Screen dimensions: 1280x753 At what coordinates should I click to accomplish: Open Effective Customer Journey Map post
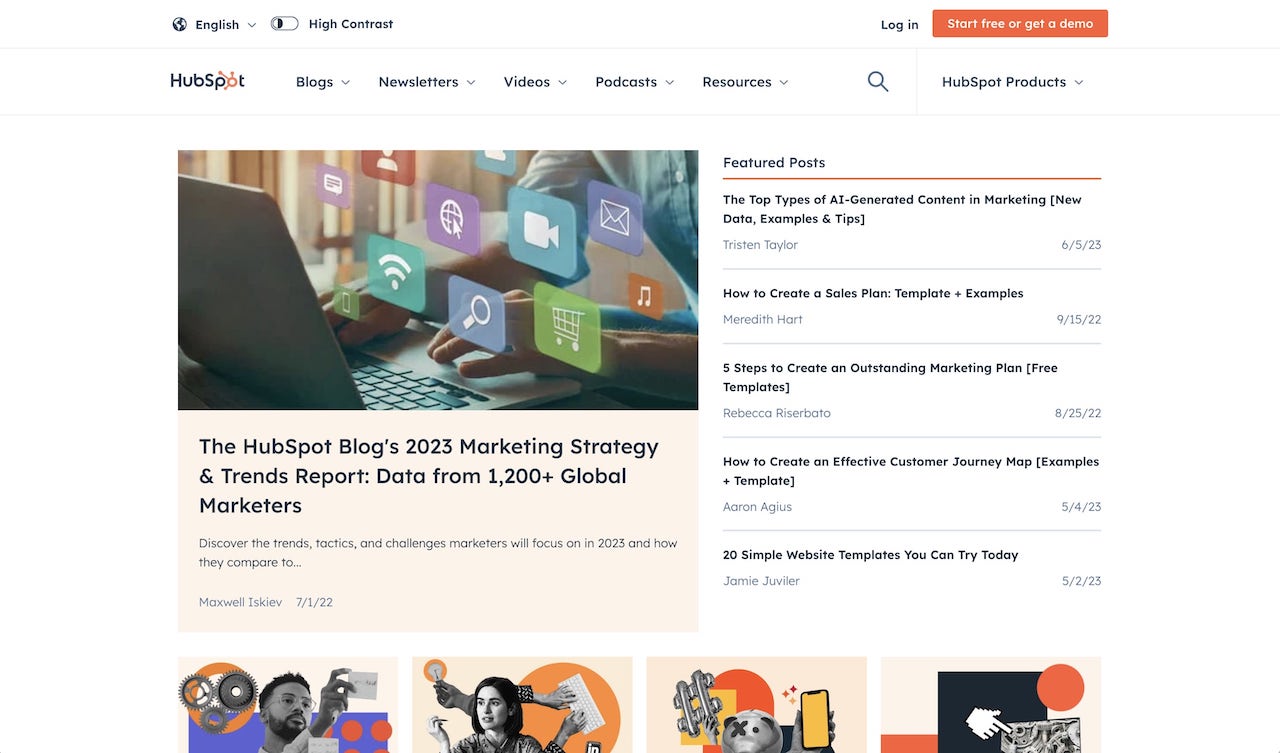[911, 471]
